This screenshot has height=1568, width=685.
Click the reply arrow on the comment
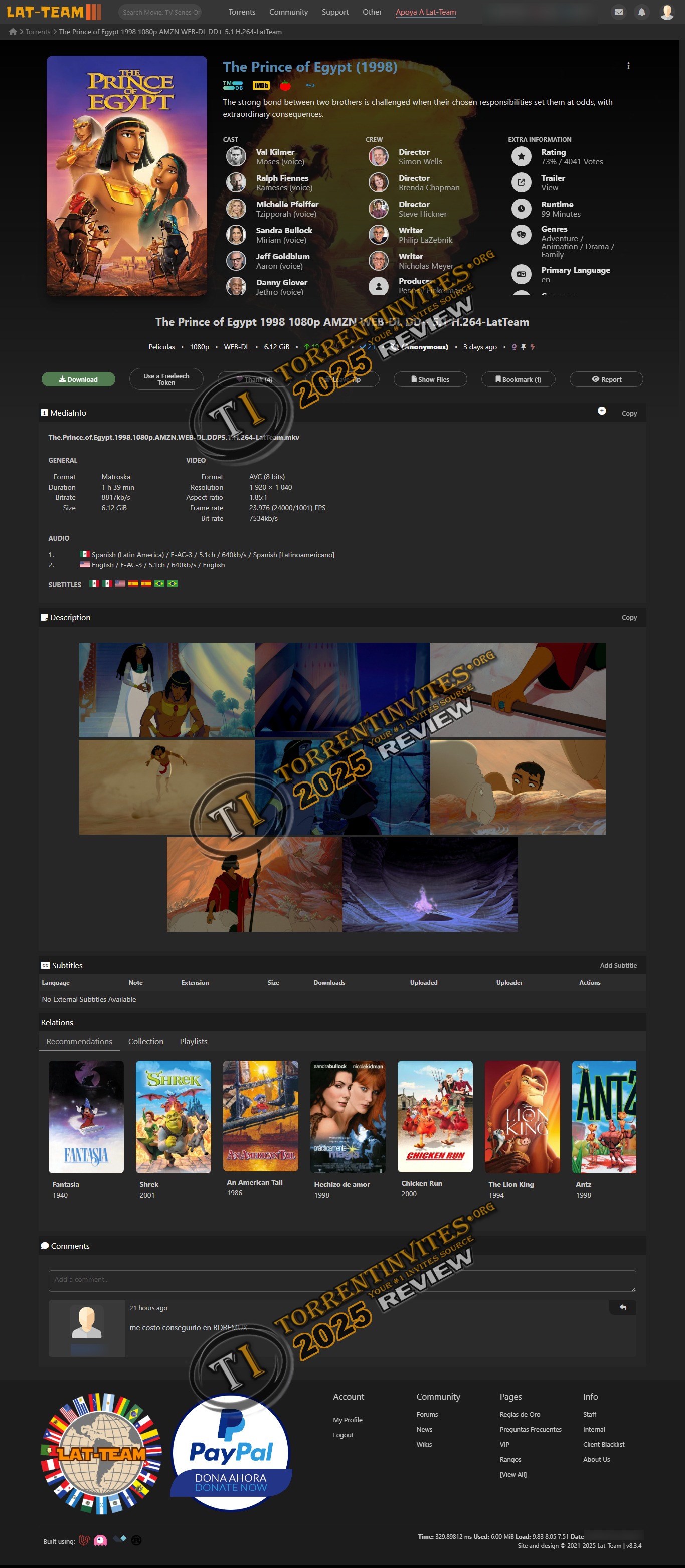click(x=622, y=1307)
